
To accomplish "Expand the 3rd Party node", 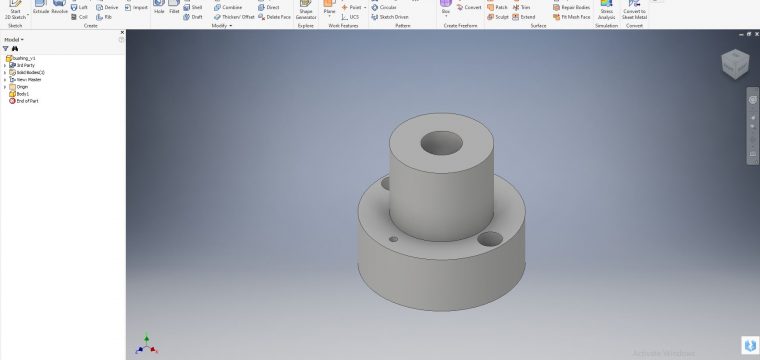I will point(5,65).
